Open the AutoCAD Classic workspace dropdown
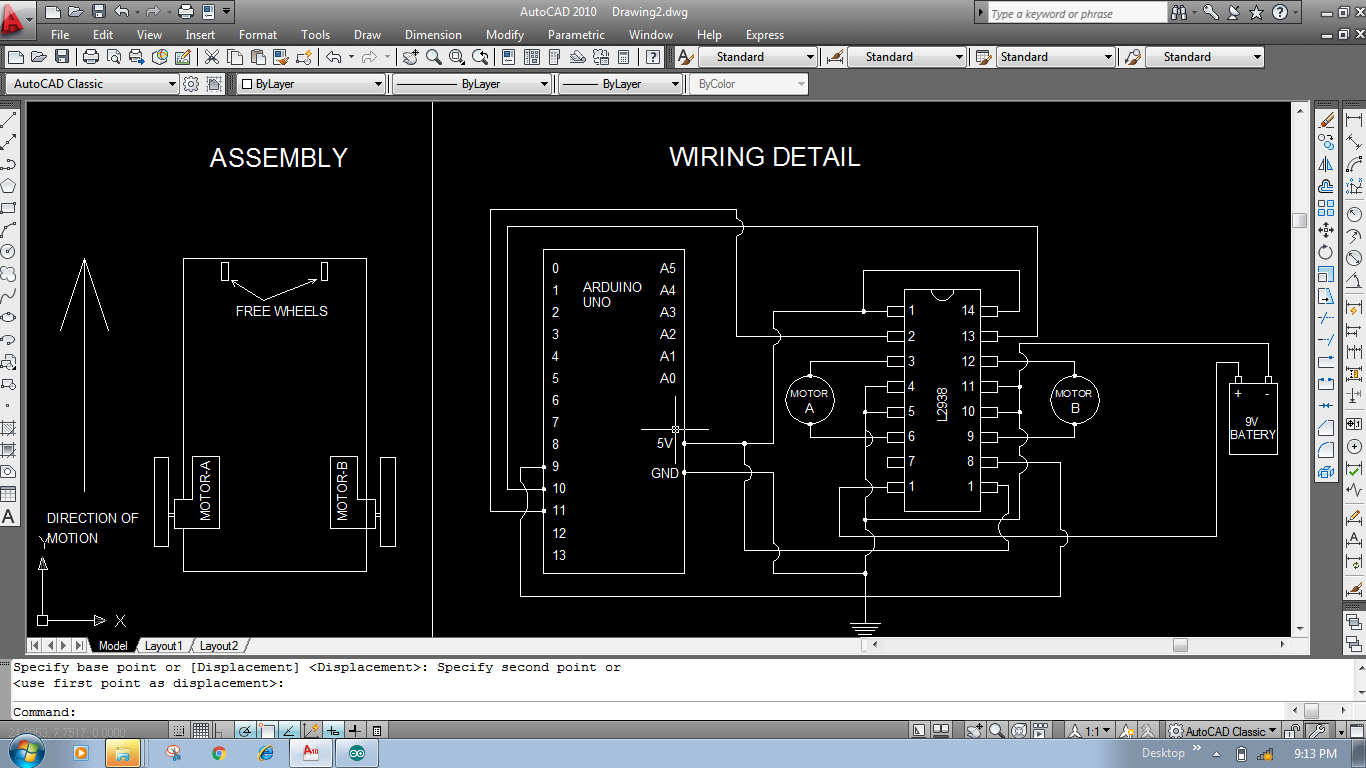Screen dimensions: 1366x768 click(92, 84)
